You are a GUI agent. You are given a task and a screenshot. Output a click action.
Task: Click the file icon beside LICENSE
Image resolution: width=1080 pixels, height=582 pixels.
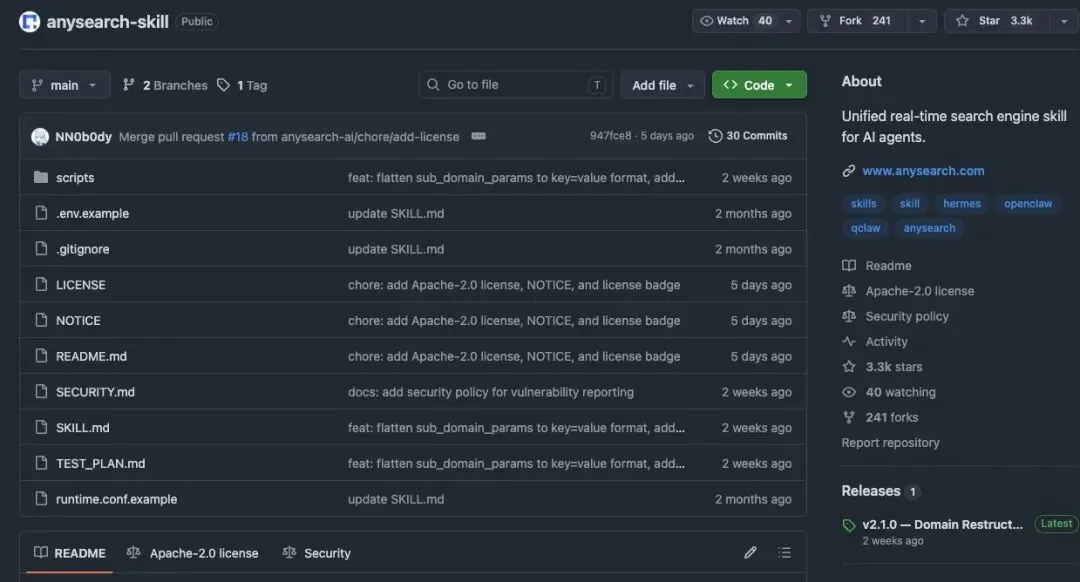click(41, 284)
